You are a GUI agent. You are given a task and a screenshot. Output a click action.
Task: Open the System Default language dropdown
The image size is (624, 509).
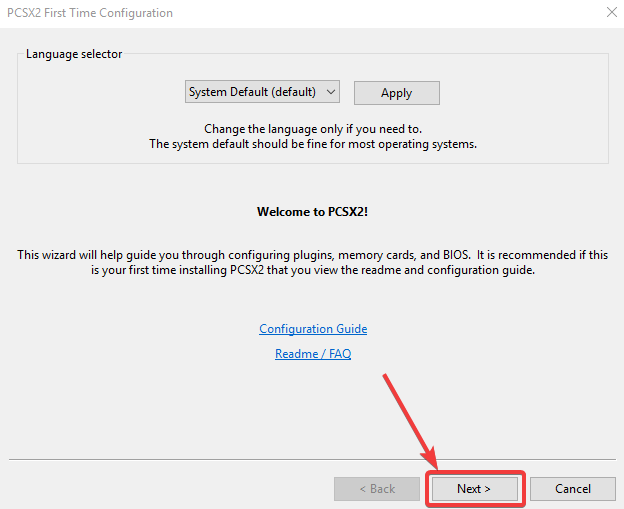pos(262,92)
